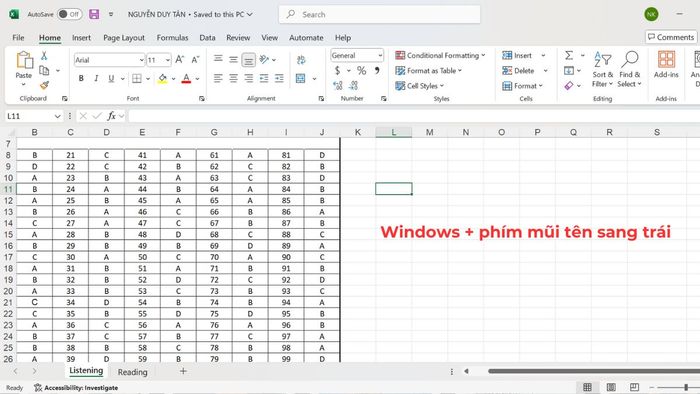Click the Orientation text angle icon

(x=264, y=59)
